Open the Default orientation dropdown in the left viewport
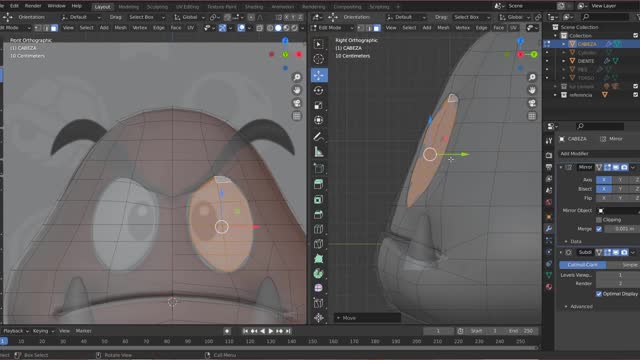 pyautogui.click(x=81, y=17)
